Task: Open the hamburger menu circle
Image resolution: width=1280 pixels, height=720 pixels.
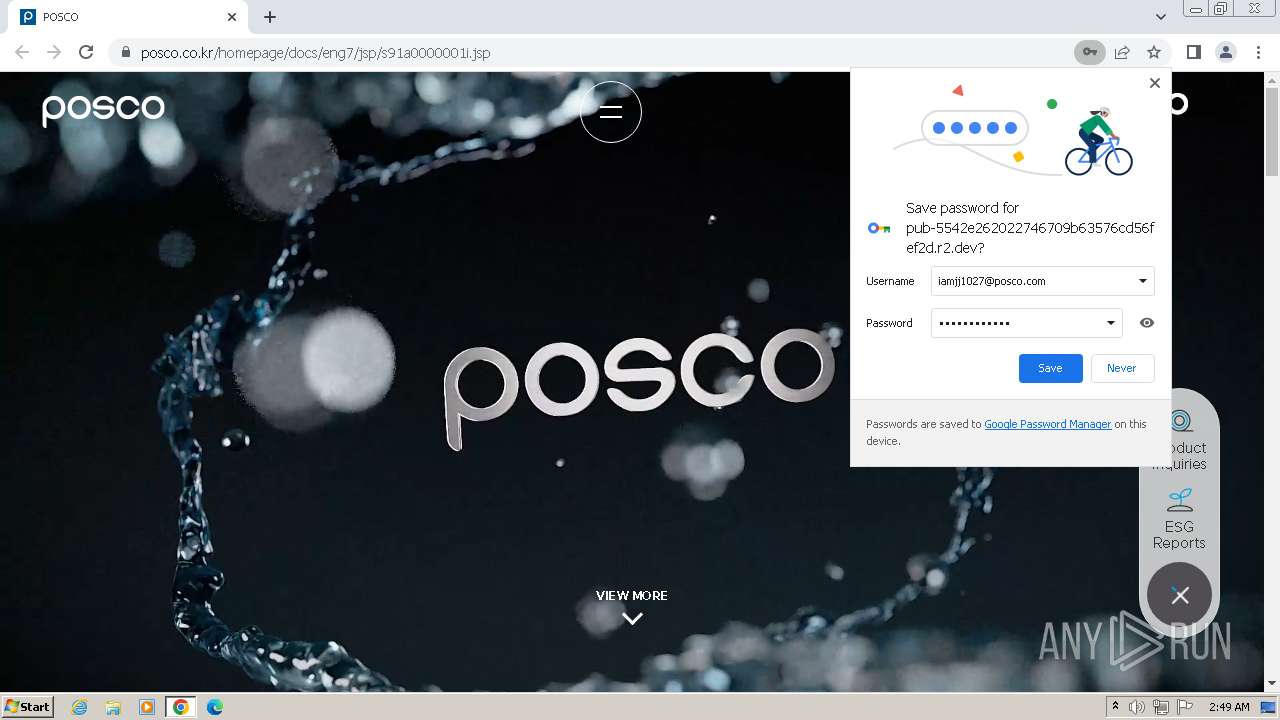Action: click(611, 112)
